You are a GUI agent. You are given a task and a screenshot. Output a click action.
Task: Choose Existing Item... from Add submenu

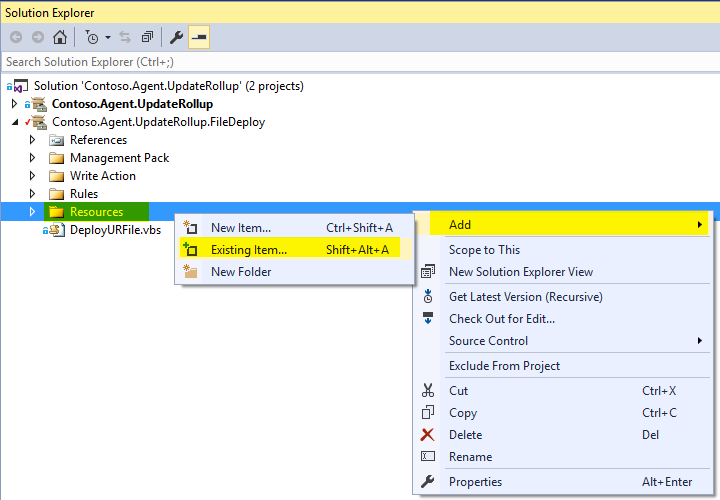pyautogui.click(x=294, y=249)
